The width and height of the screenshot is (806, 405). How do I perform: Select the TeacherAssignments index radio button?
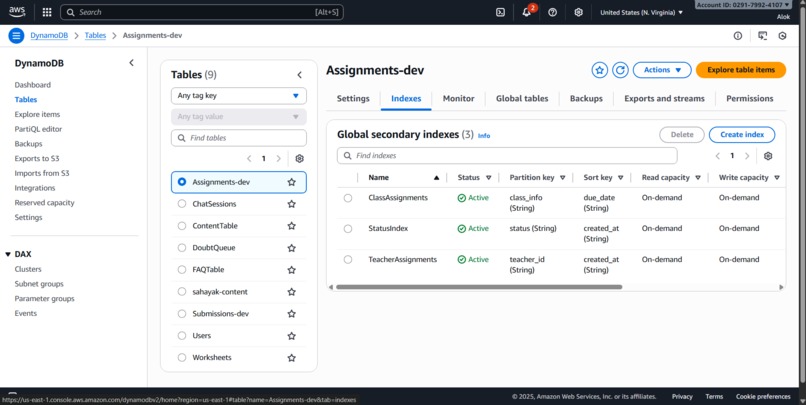[x=348, y=260]
